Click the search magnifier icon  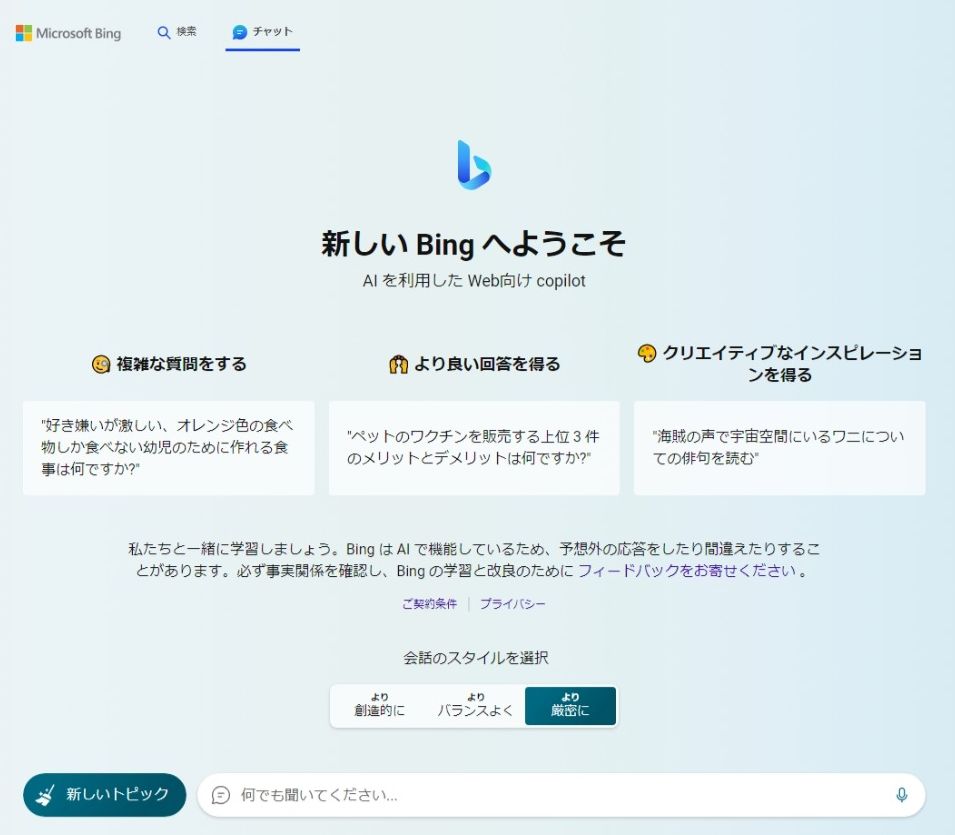point(164,33)
